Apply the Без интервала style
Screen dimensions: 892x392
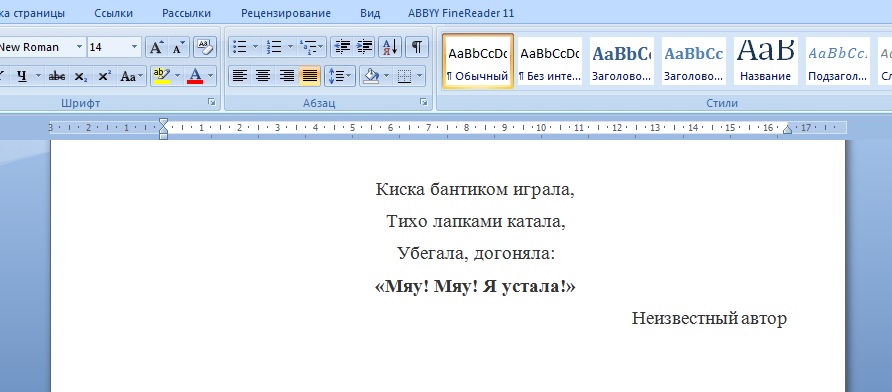coord(550,61)
